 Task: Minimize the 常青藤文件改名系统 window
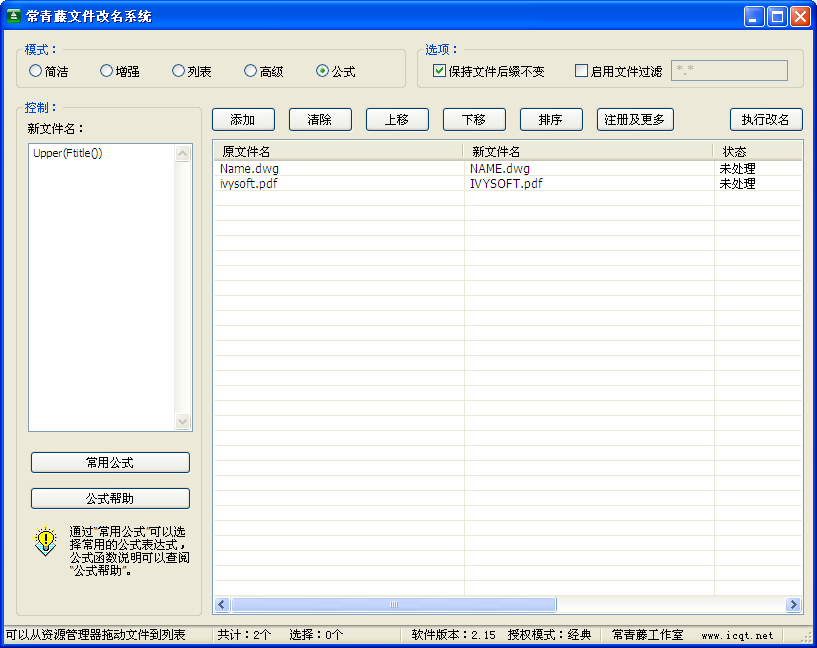click(x=754, y=17)
